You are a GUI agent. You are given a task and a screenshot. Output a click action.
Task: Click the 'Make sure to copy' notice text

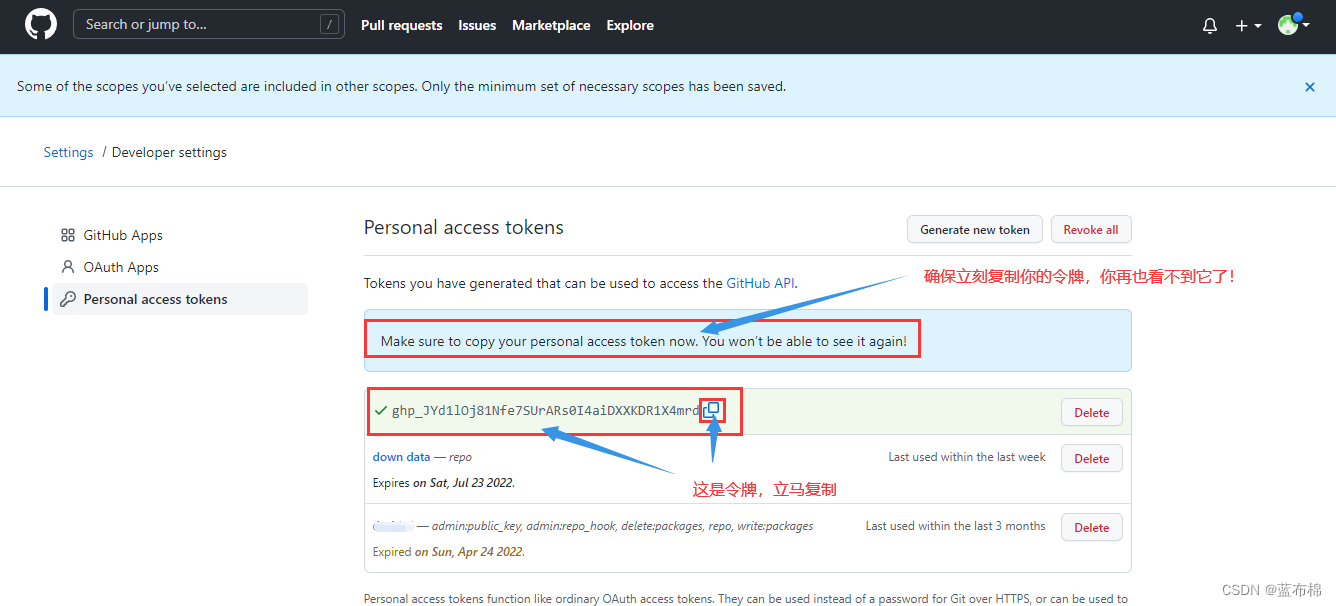coord(644,341)
